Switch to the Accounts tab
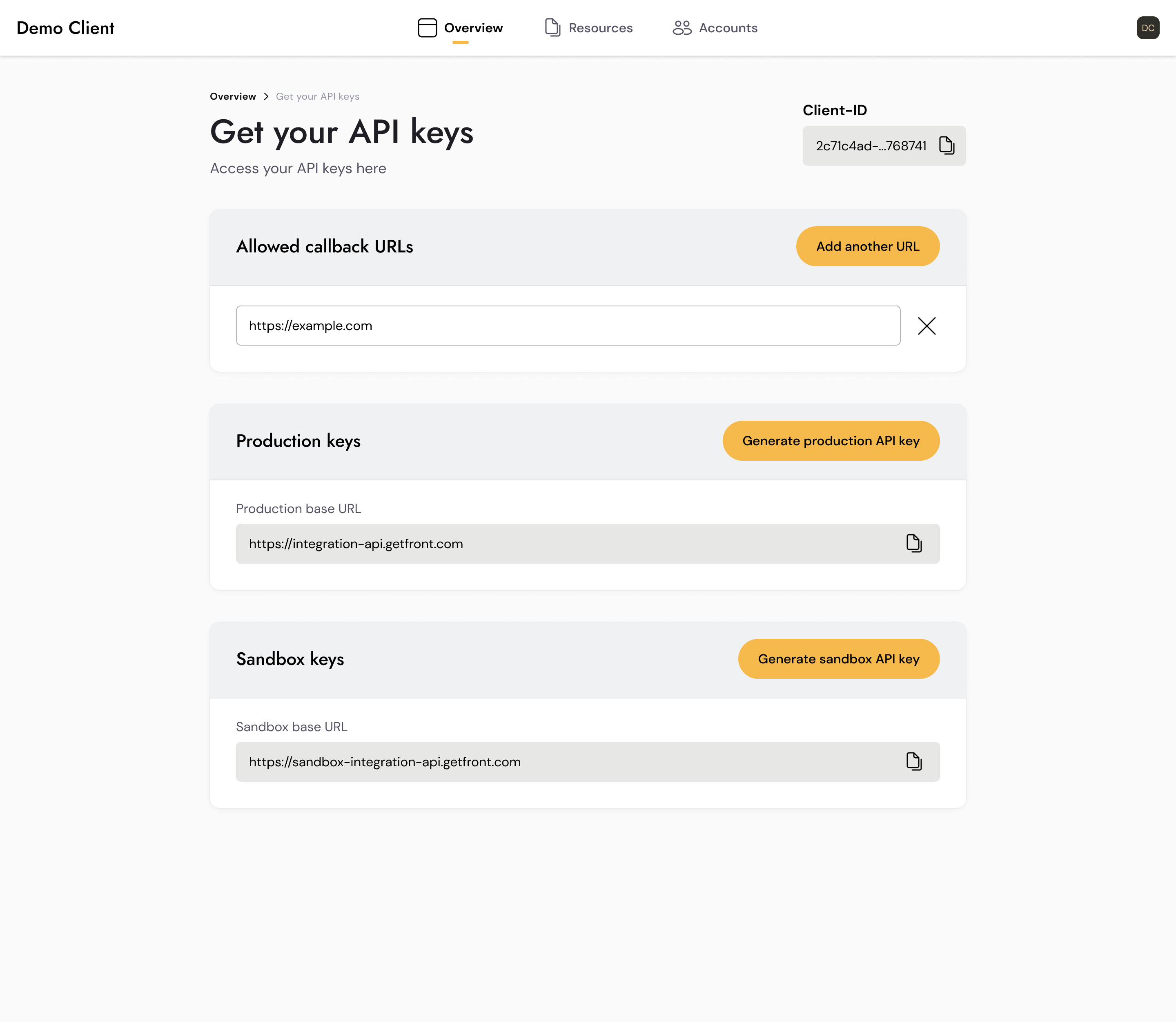This screenshot has height=1022, width=1176. click(x=728, y=28)
